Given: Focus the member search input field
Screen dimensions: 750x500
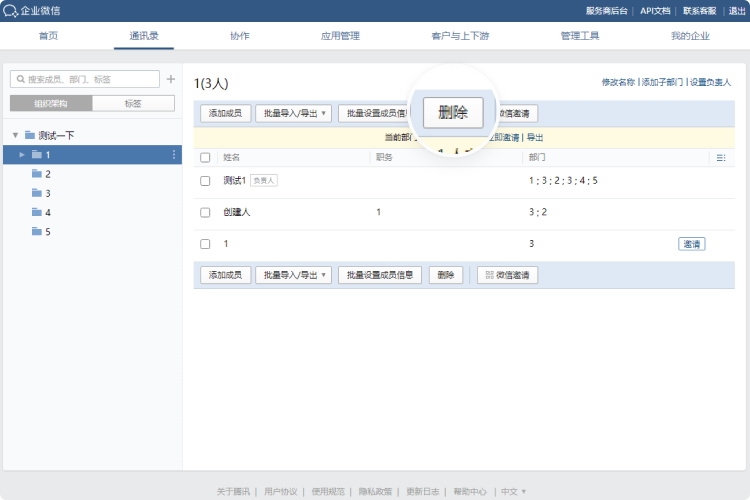Looking at the screenshot, I should [x=90, y=79].
